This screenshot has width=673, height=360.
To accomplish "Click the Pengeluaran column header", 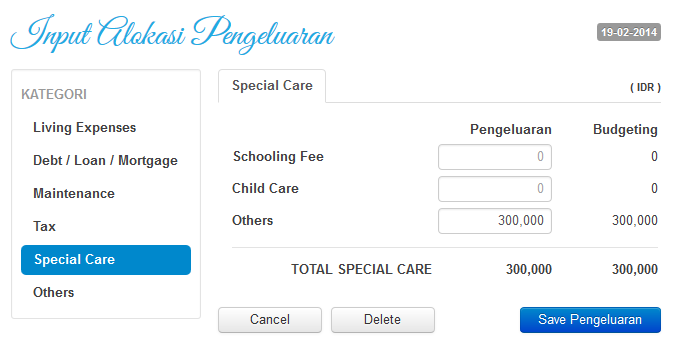I will pyautogui.click(x=511, y=130).
